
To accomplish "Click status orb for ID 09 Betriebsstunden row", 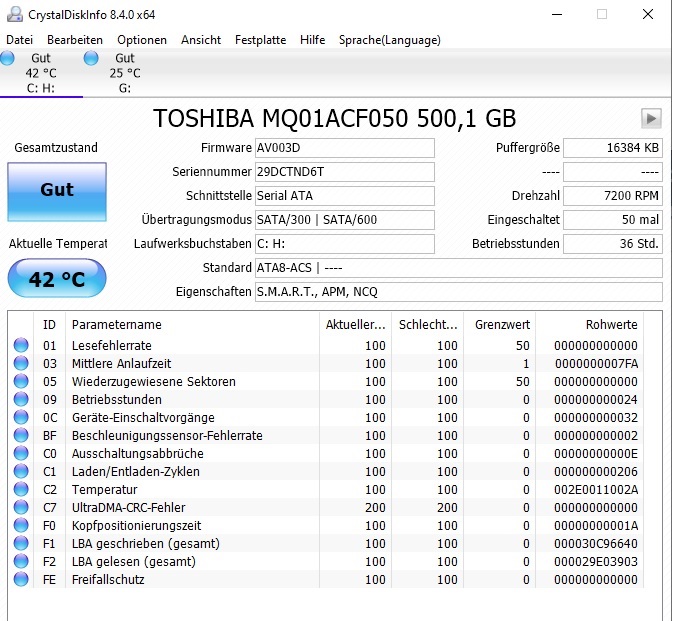I will pyautogui.click(x=21, y=399).
